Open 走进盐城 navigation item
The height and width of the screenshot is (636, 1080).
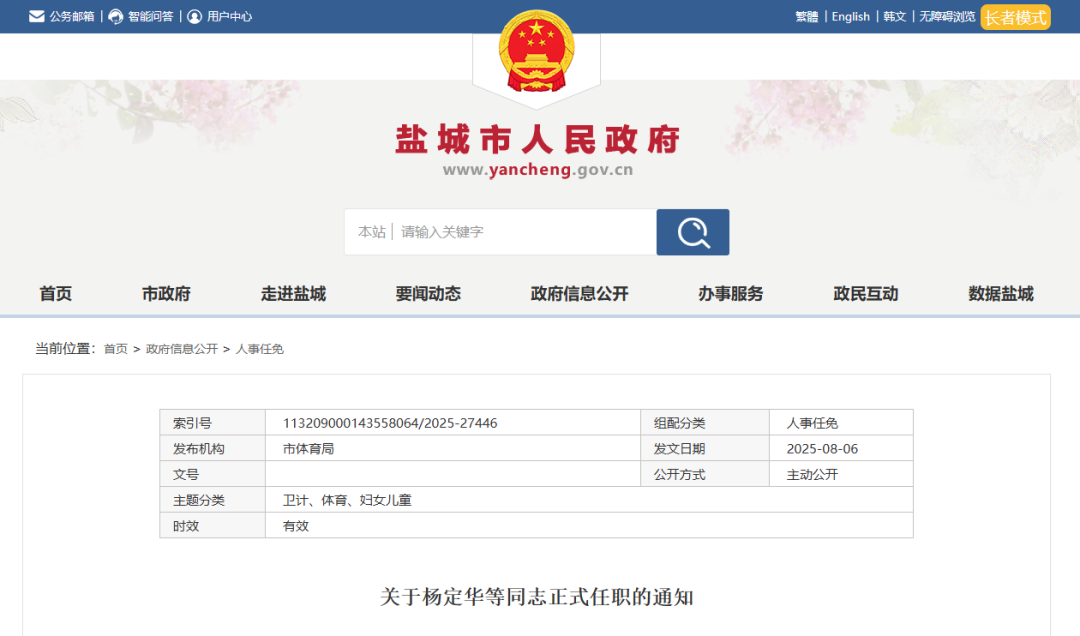coord(293,294)
